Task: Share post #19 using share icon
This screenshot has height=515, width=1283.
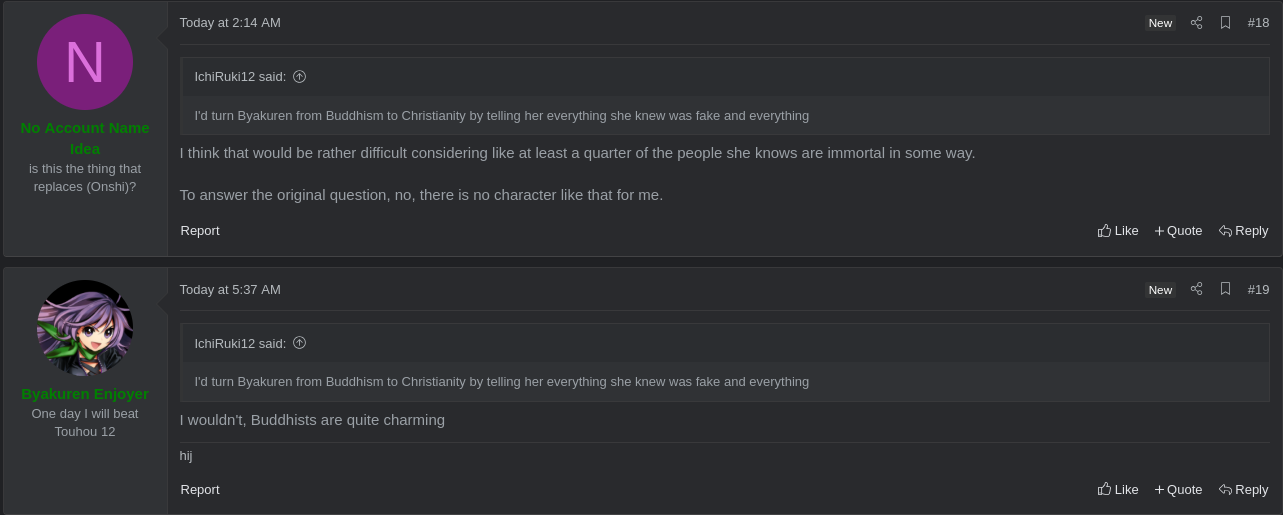Action: (1196, 289)
